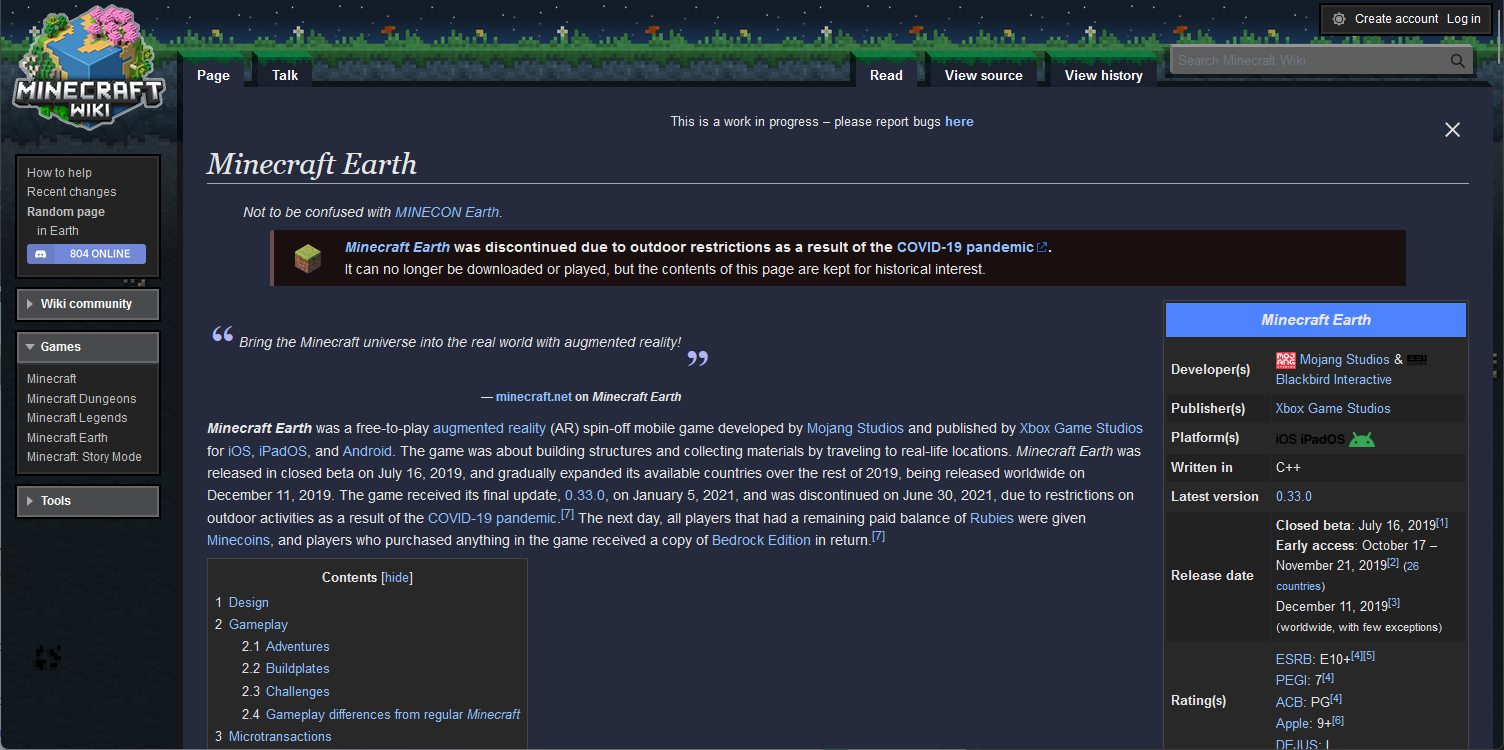Hide the Contents table
This screenshot has height=750, width=1504.
397,578
